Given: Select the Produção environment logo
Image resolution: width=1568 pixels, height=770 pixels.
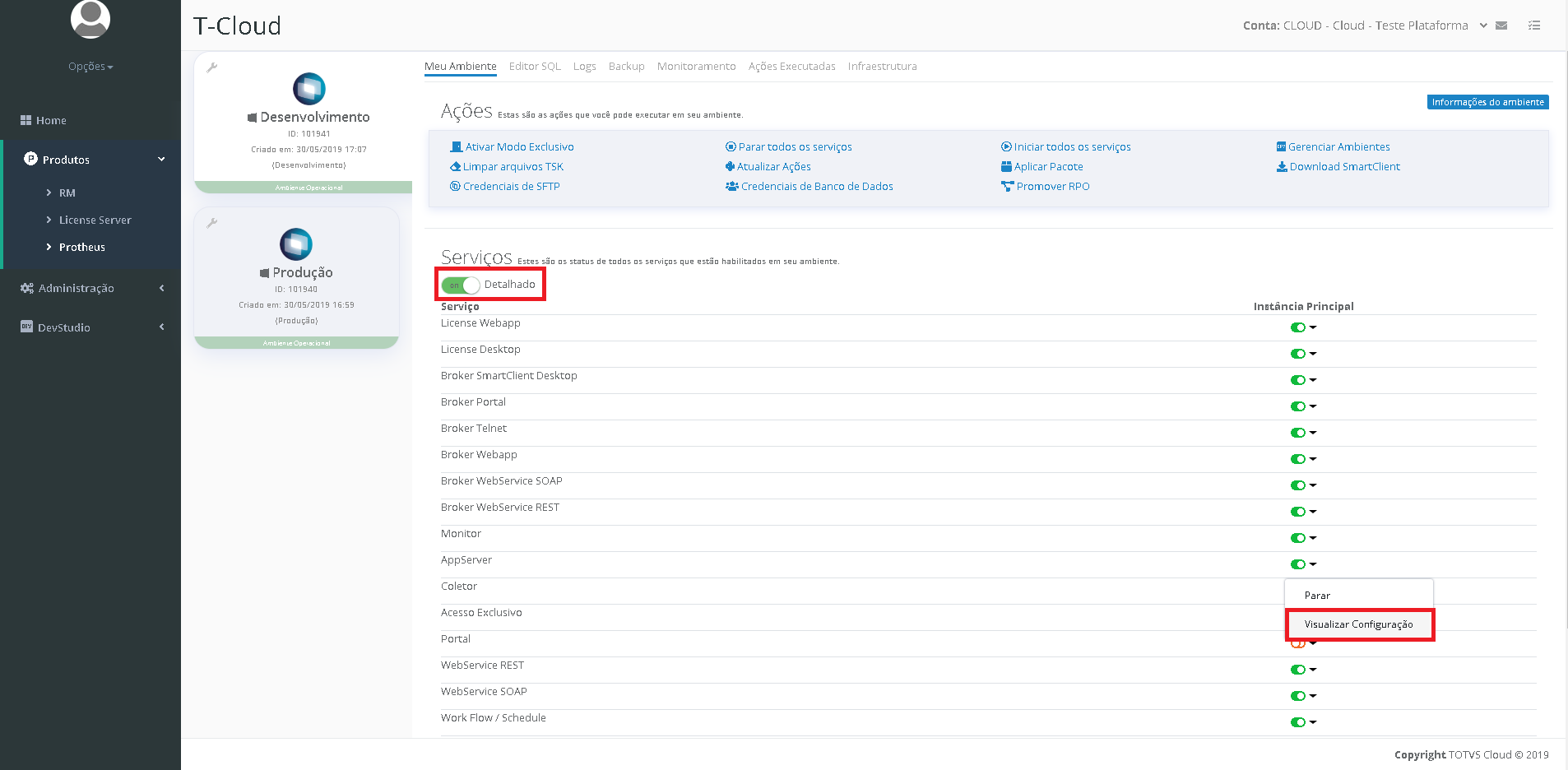Looking at the screenshot, I should (x=296, y=244).
